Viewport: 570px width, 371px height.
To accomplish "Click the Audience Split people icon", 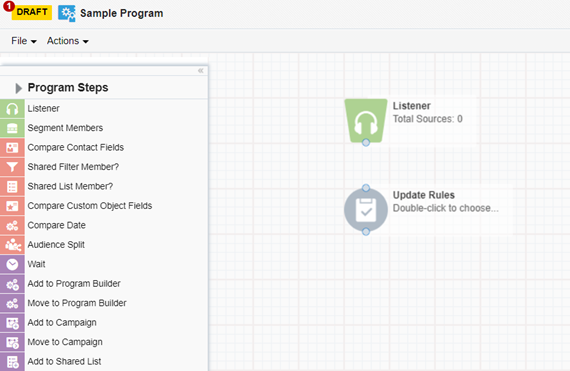I will point(12,245).
